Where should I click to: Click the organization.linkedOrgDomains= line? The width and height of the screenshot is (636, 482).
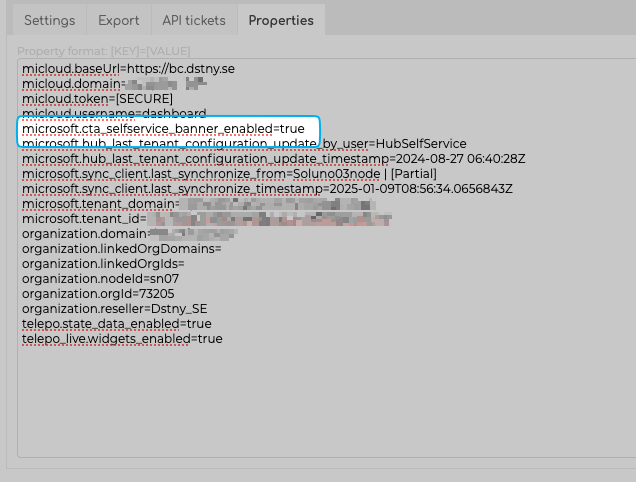coord(122,249)
